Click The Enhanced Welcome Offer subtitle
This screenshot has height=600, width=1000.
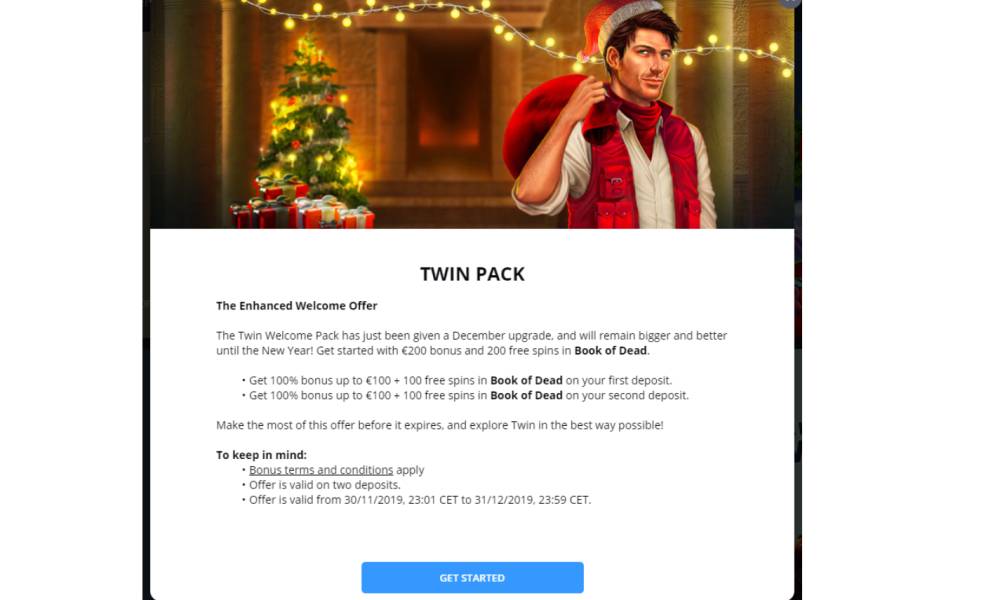(297, 305)
